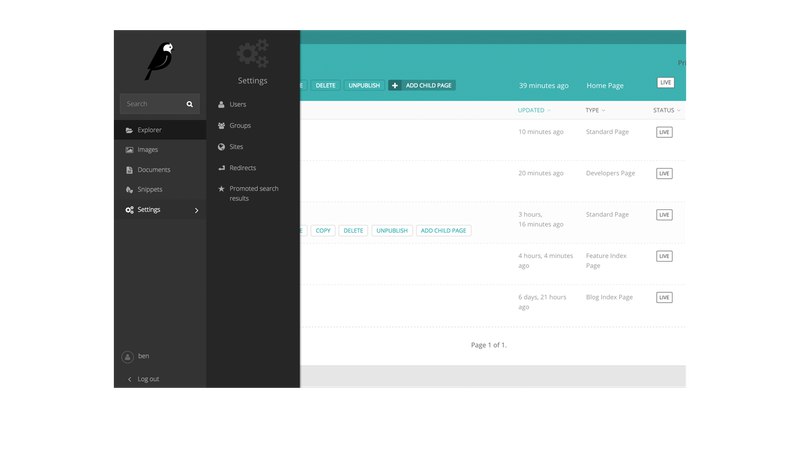Click the 'Blog Index Page' type cell

click(x=609, y=297)
